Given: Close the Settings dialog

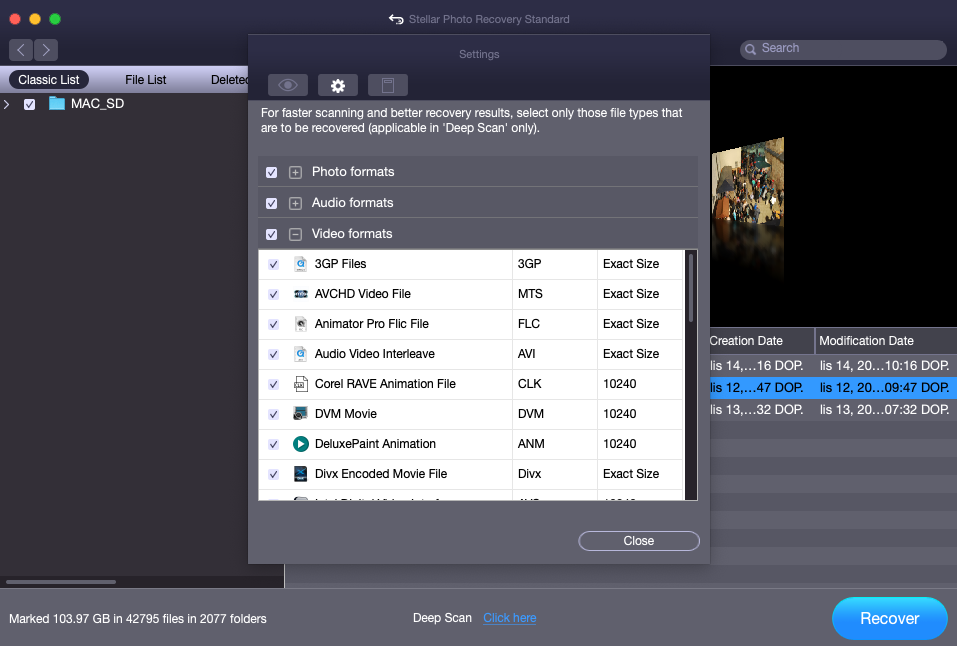Looking at the screenshot, I should (x=638, y=541).
